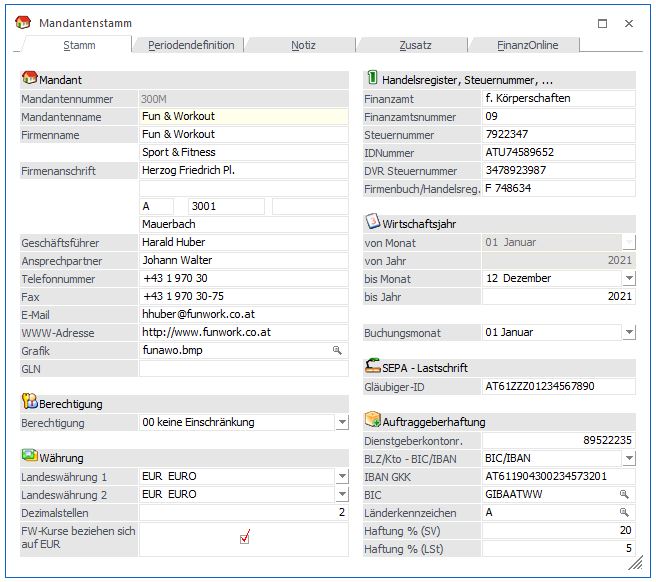Toggle the FW-Kurse beziehen sich auf EUR checkbox
Image resolution: width=656 pixels, height=582 pixels.
click(x=244, y=538)
